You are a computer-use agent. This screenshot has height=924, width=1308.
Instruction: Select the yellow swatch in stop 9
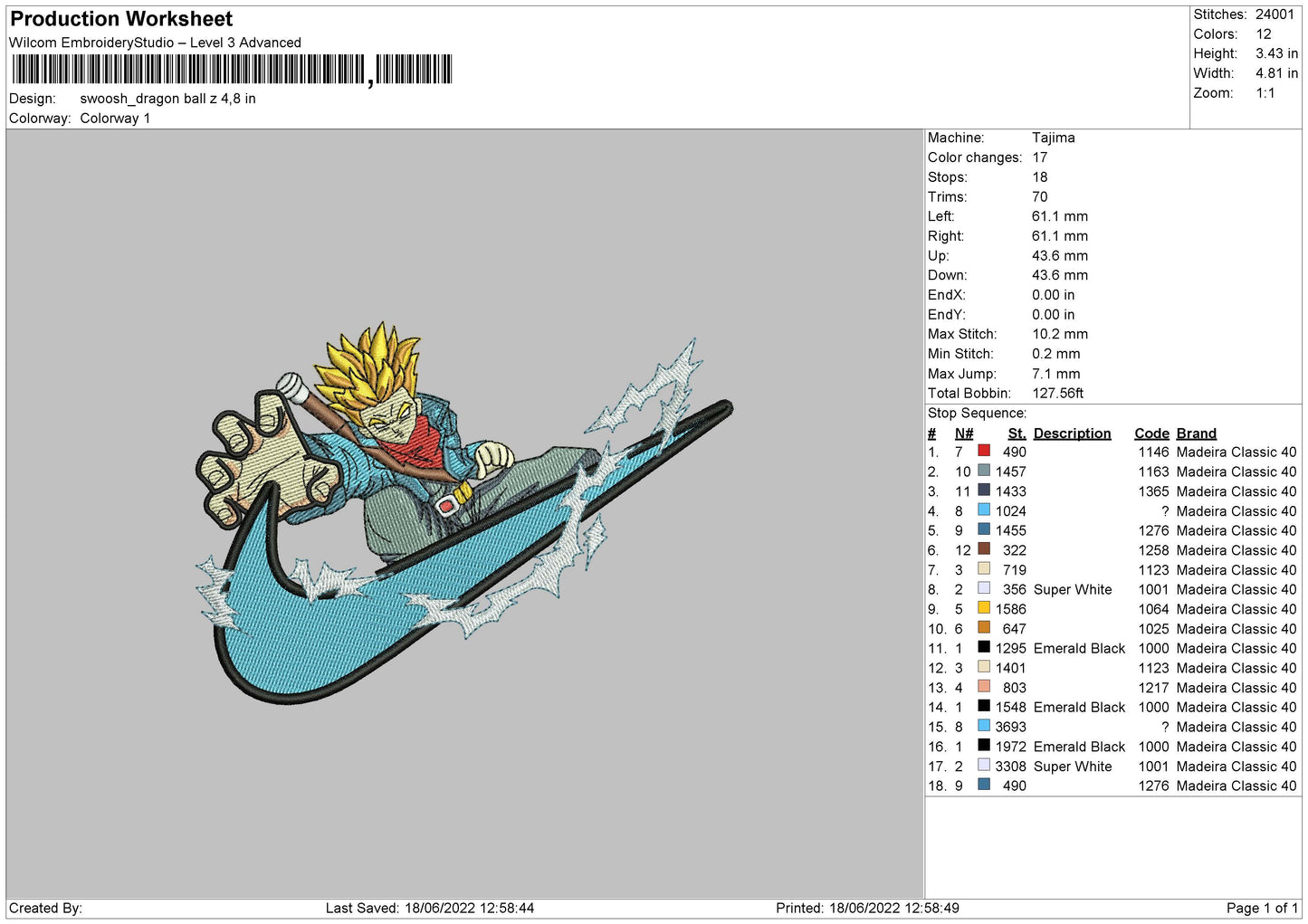[984, 608]
